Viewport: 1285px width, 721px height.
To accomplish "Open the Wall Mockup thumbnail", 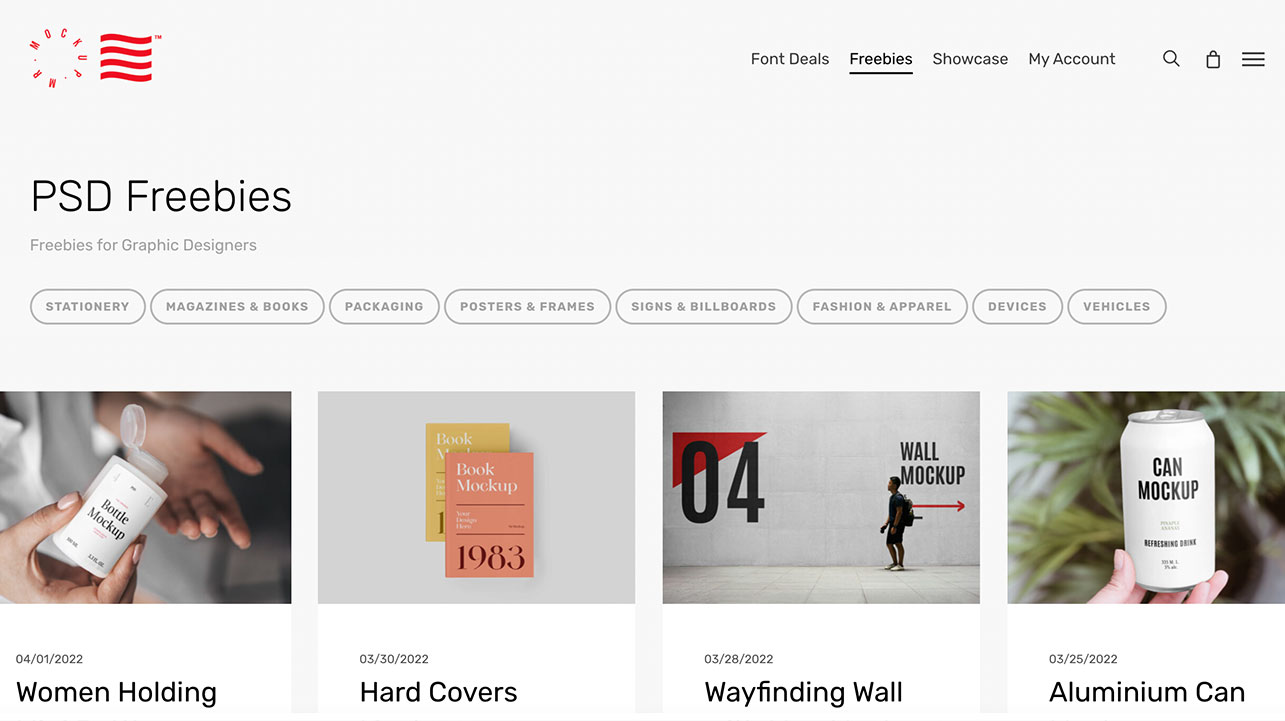I will click(821, 497).
